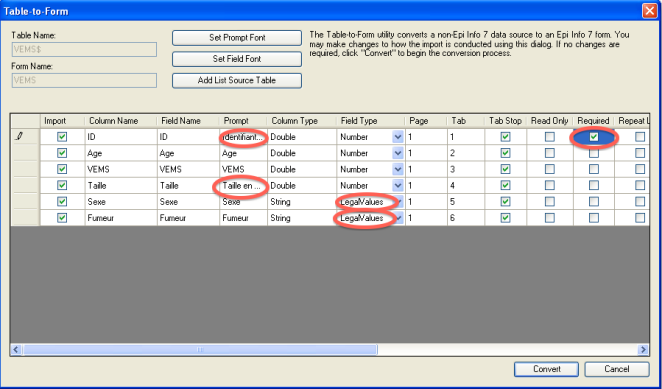Click the Convert button
The height and width of the screenshot is (389, 662).
(x=546, y=369)
